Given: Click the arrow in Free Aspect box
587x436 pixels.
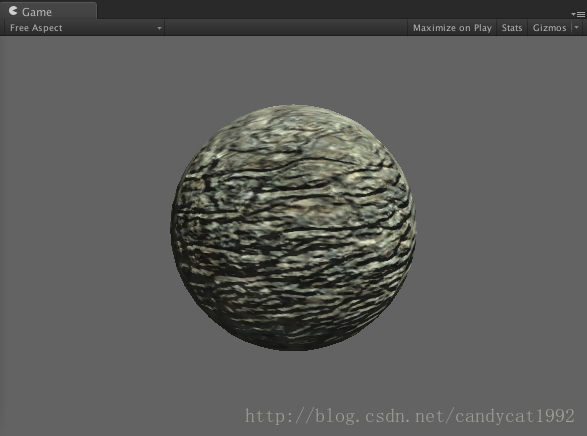Looking at the screenshot, I should click(x=159, y=28).
